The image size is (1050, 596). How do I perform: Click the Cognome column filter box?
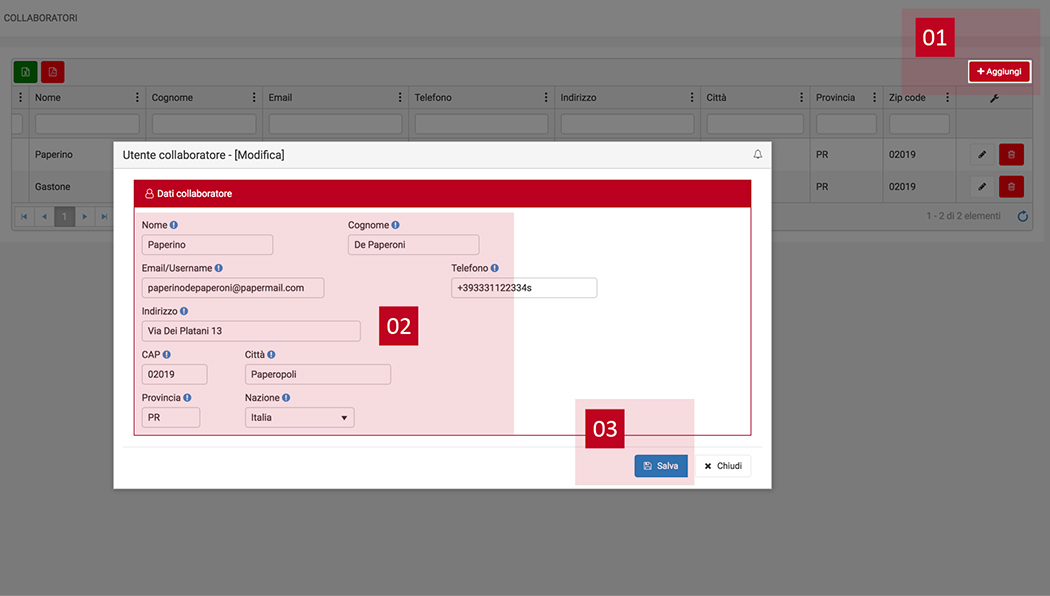point(204,124)
